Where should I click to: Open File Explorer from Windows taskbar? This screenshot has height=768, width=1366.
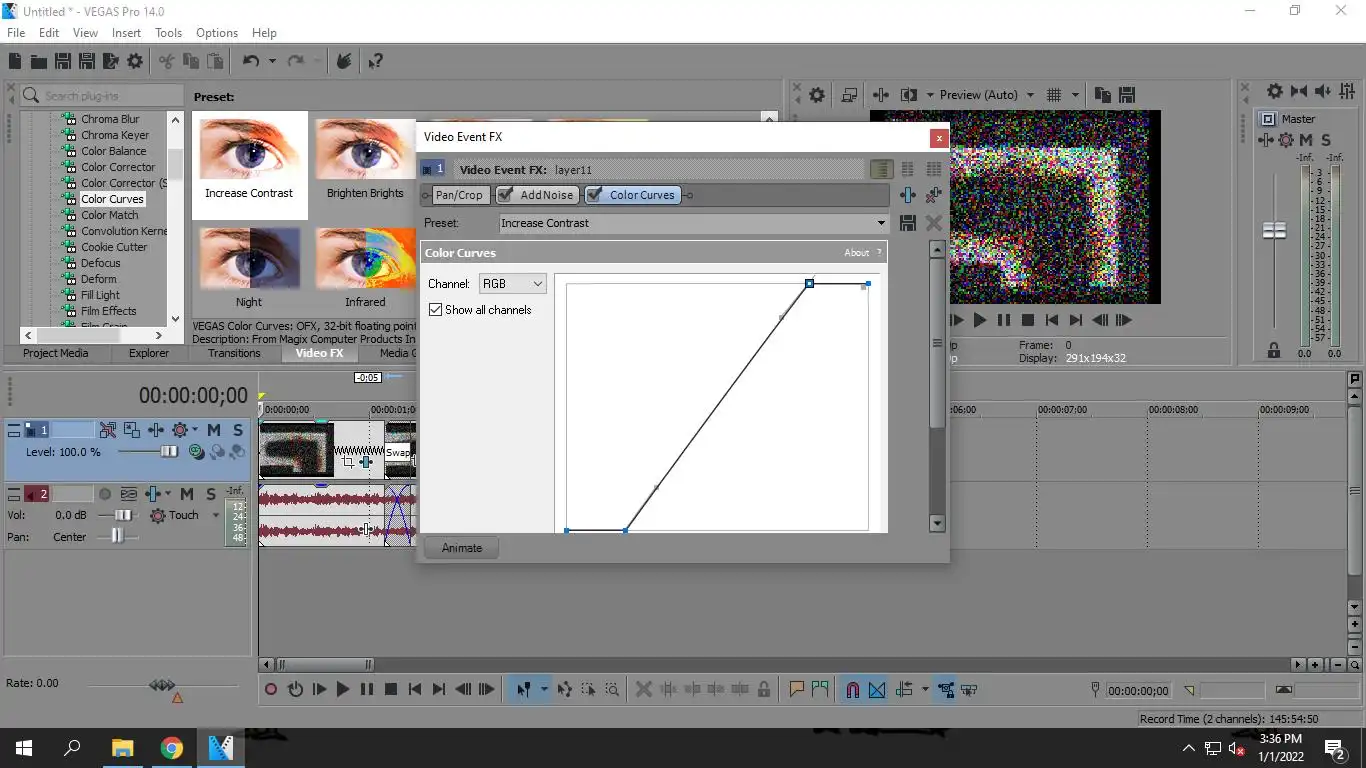coord(122,748)
